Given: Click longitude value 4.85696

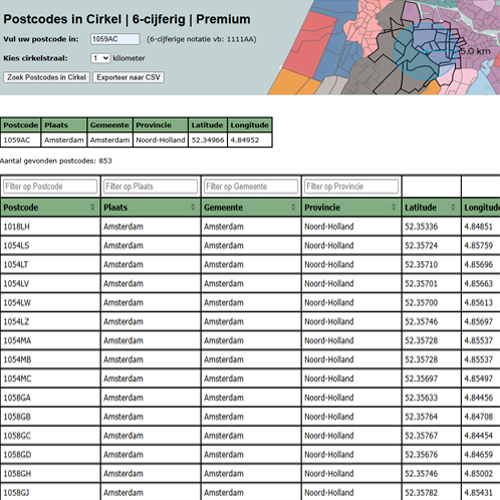Looking at the screenshot, I should pyautogui.click(x=479, y=265).
